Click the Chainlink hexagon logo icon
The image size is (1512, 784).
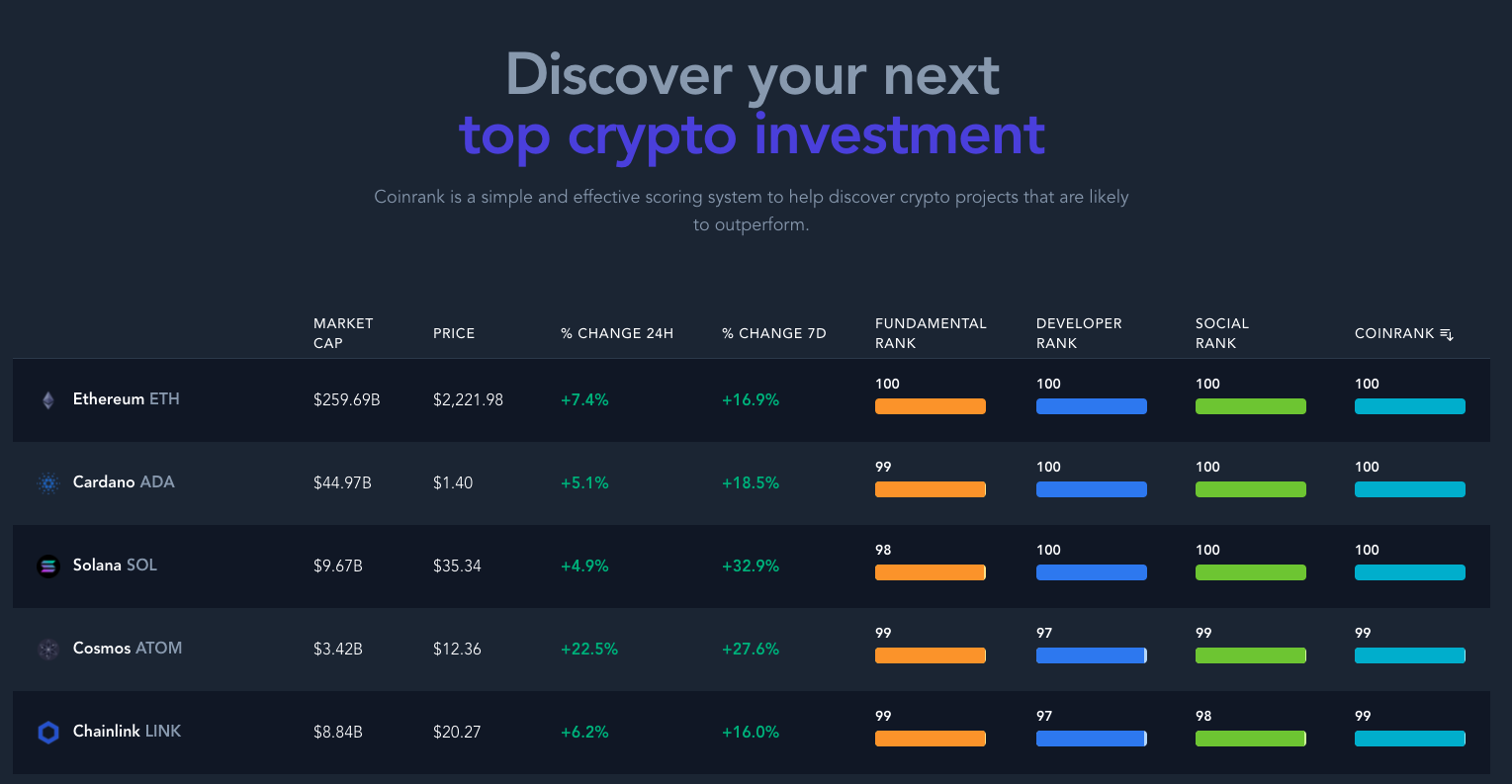click(x=48, y=733)
